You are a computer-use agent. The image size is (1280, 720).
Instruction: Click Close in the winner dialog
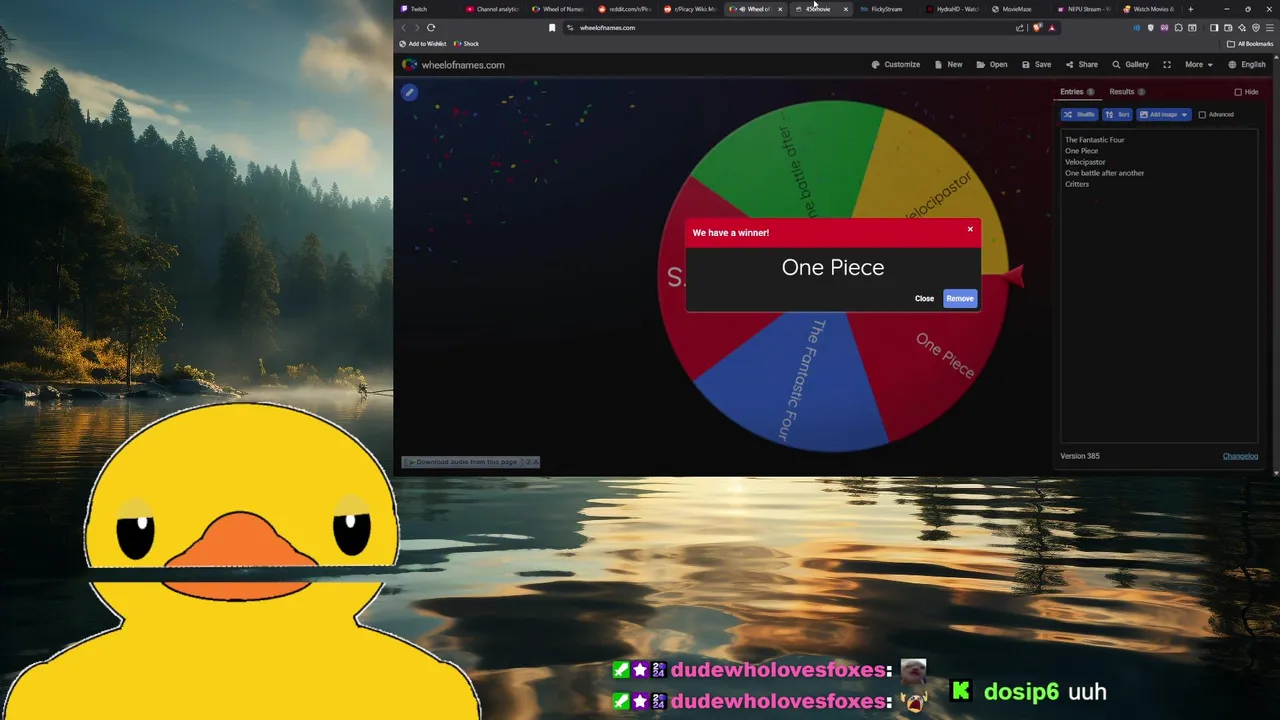924,298
